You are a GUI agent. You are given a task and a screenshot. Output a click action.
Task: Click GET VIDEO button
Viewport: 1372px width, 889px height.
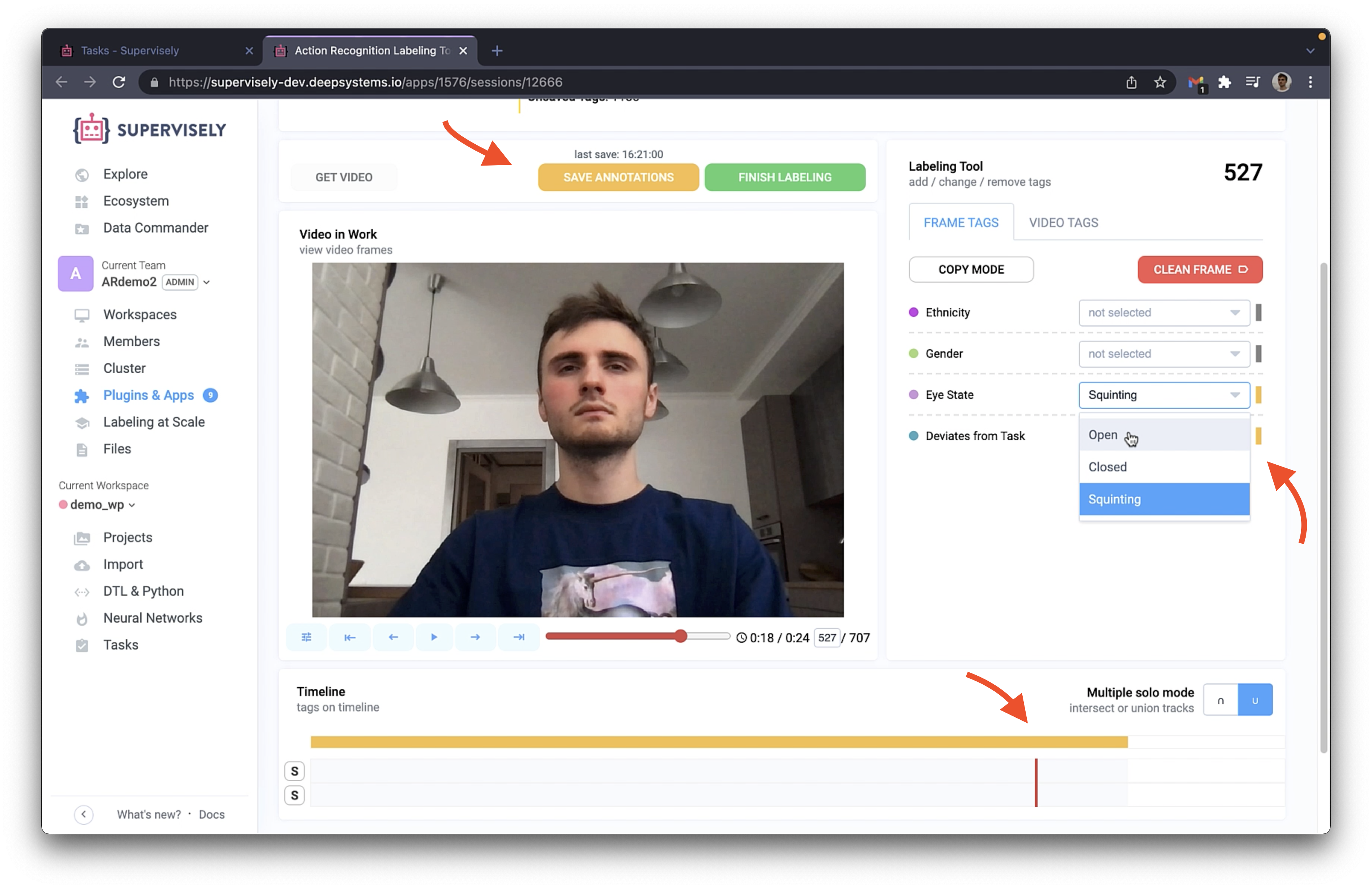click(x=344, y=177)
